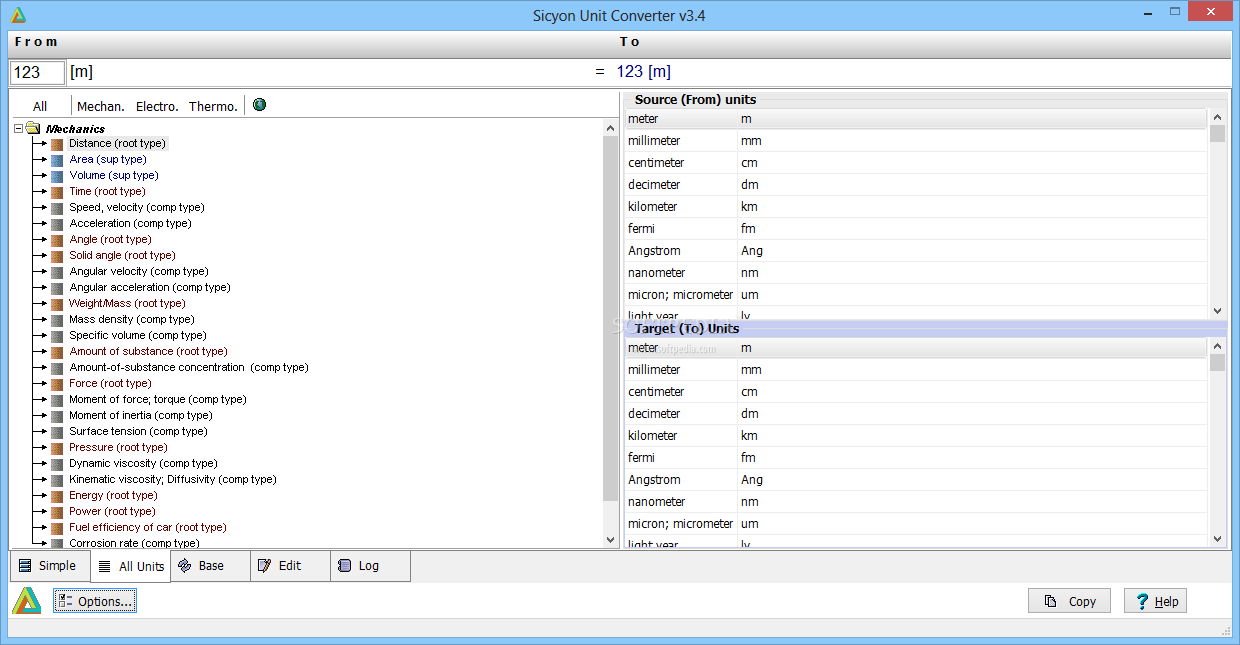Click the icon beside Pressure (root type)
This screenshot has height=645, width=1240.
coord(57,448)
